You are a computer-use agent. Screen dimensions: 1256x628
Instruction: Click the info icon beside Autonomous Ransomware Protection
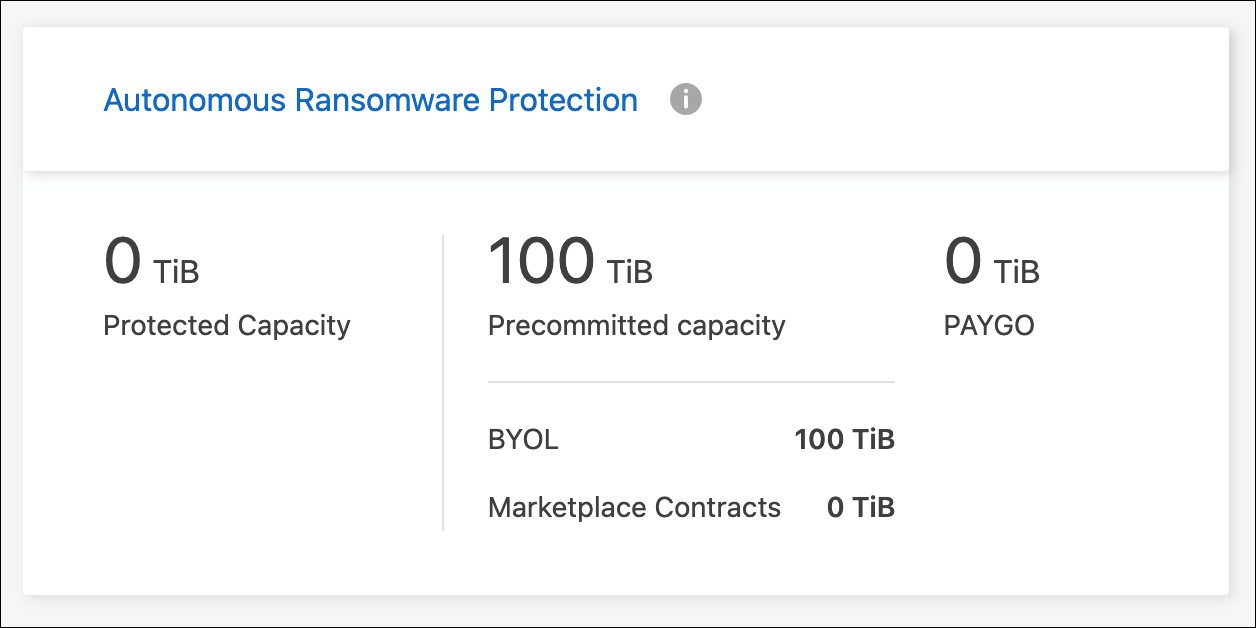pos(686,99)
